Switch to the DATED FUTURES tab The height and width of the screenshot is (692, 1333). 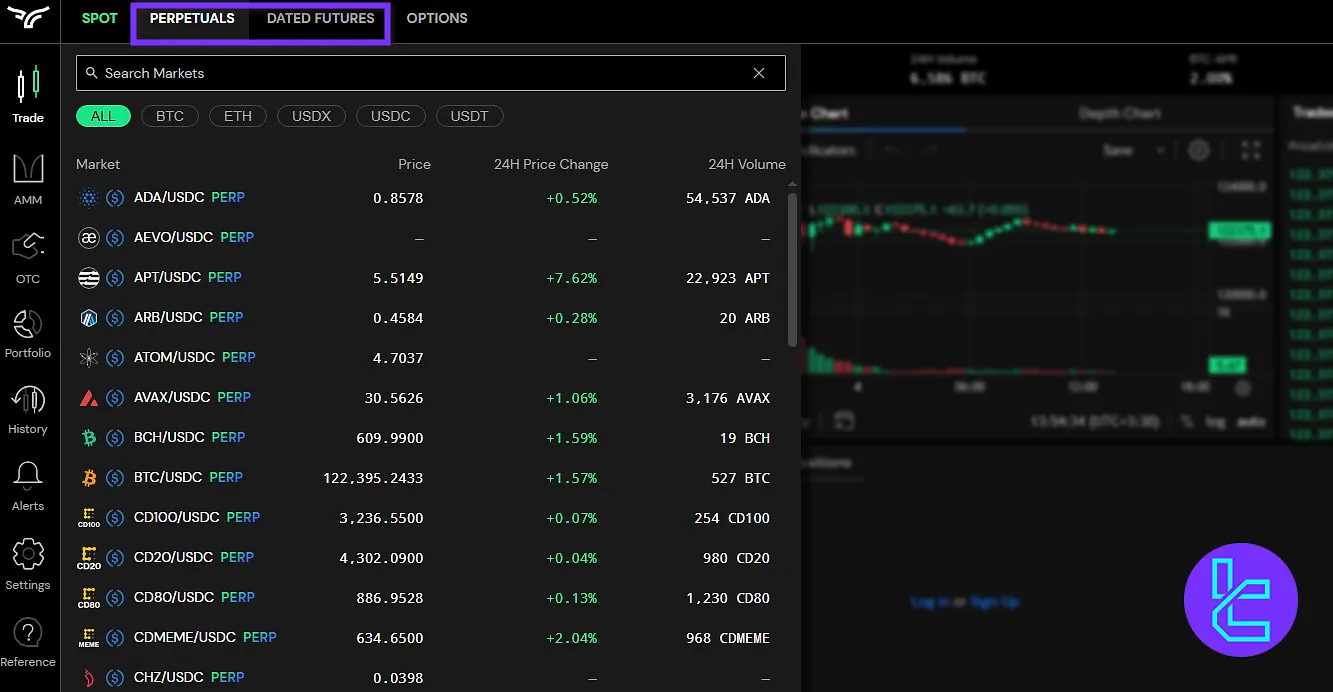point(320,18)
